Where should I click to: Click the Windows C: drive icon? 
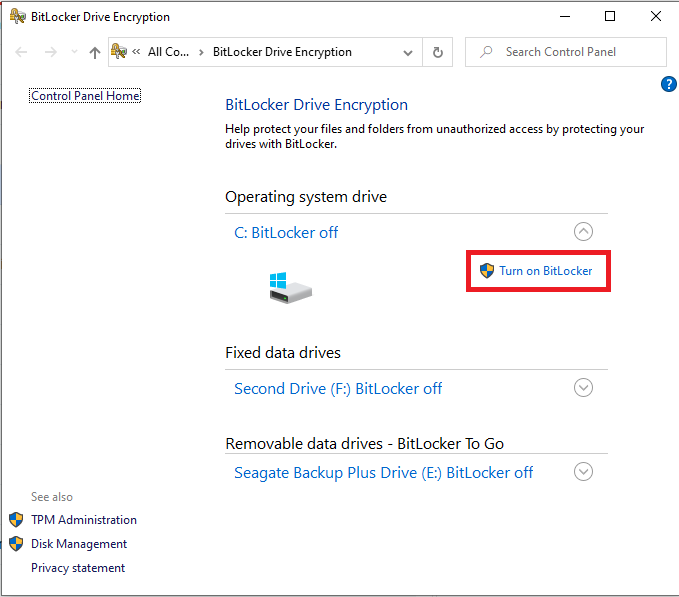click(290, 288)
